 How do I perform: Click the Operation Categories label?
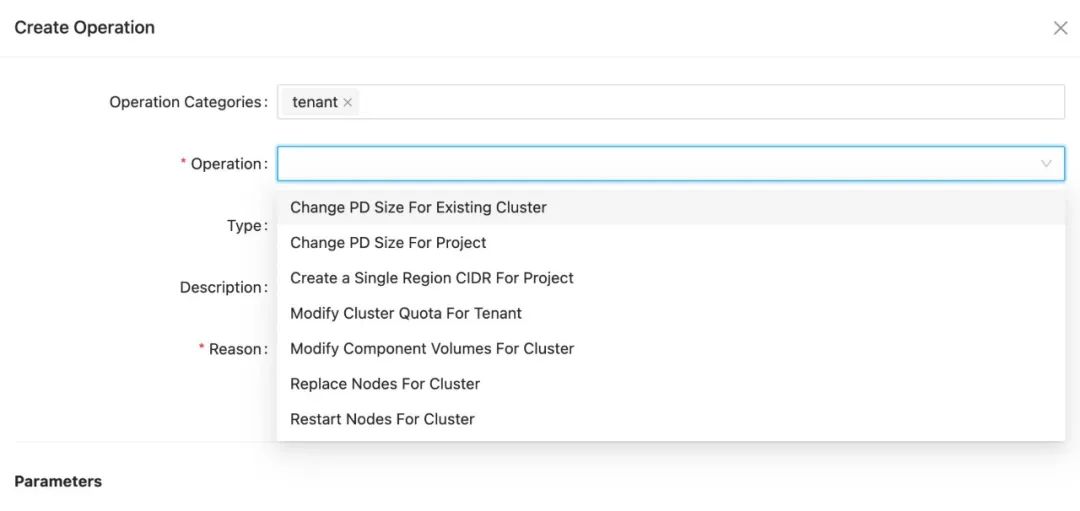pos(187,102)
